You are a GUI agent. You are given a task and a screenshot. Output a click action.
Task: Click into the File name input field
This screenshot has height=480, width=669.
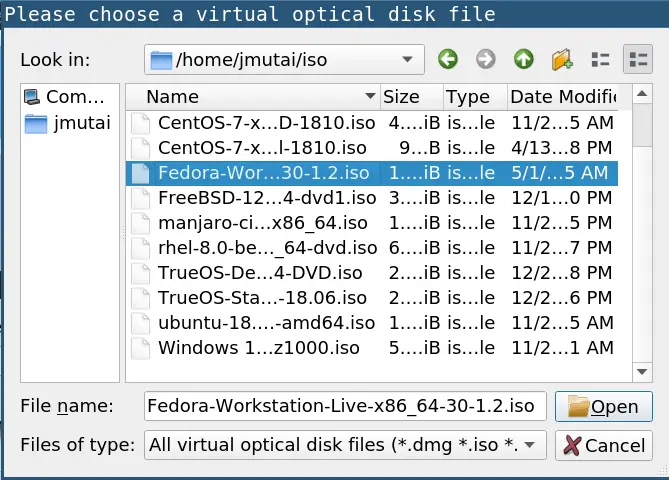tap(345, 406)
